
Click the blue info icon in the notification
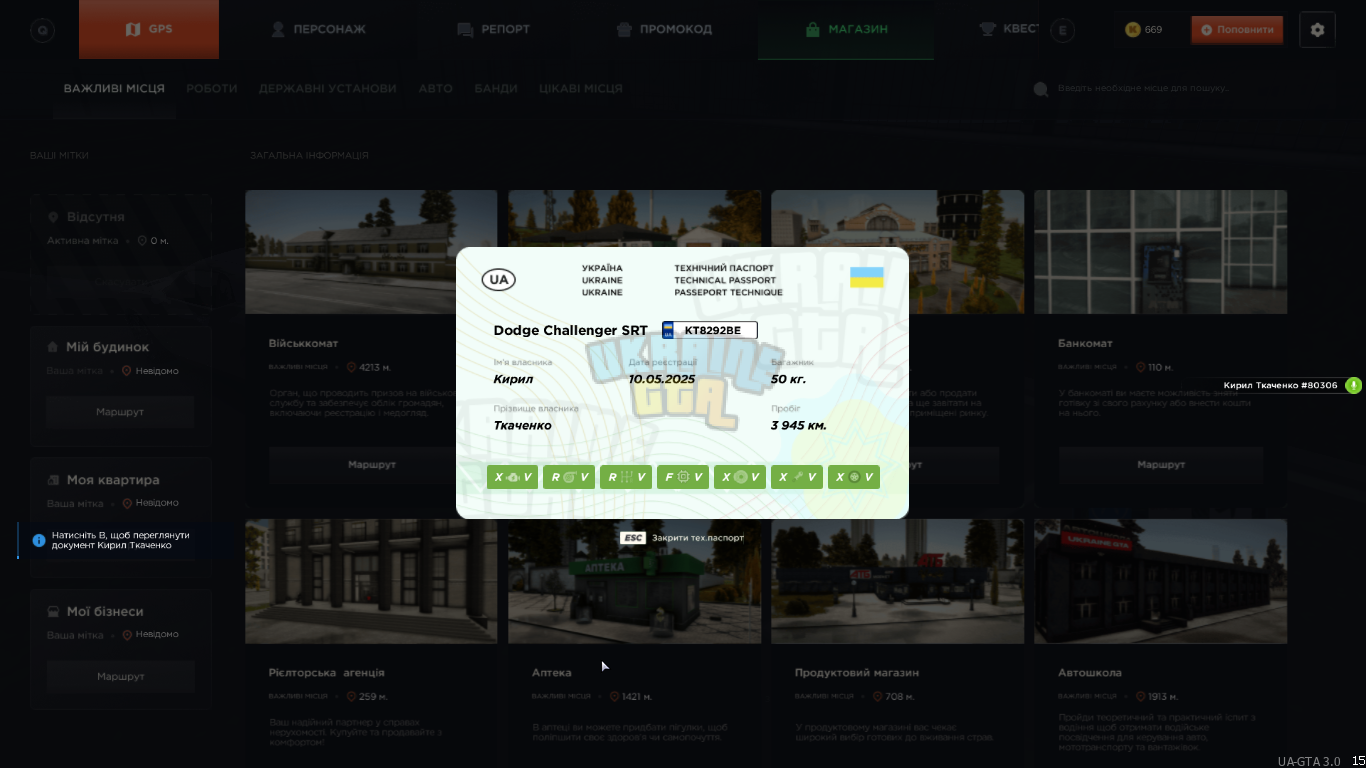point(39,540)
